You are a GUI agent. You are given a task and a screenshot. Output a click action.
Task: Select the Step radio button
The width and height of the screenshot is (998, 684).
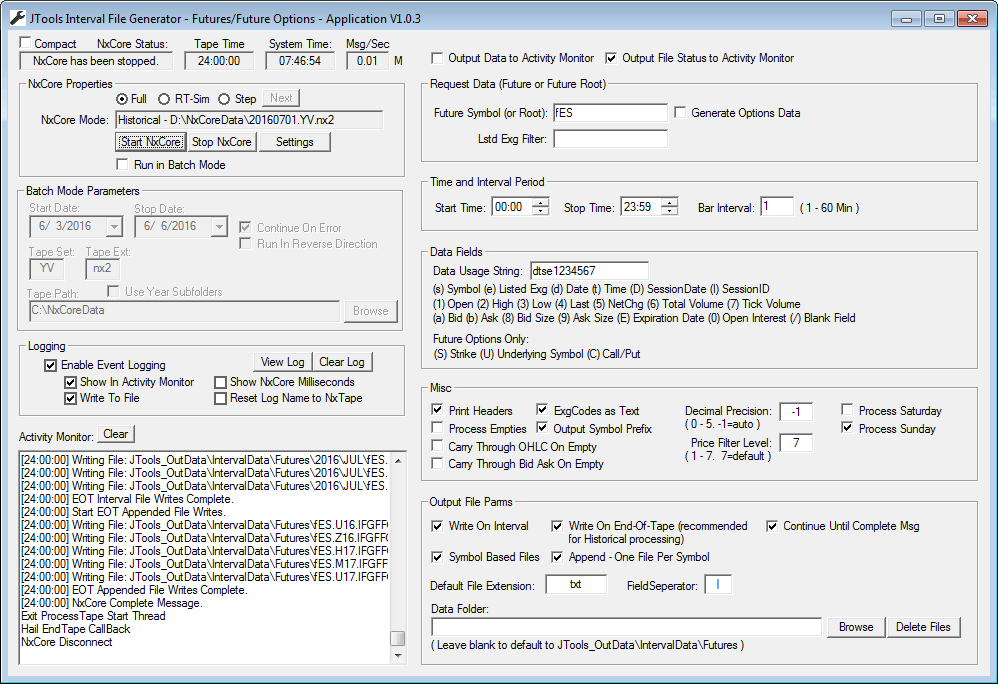click(224, 99)
